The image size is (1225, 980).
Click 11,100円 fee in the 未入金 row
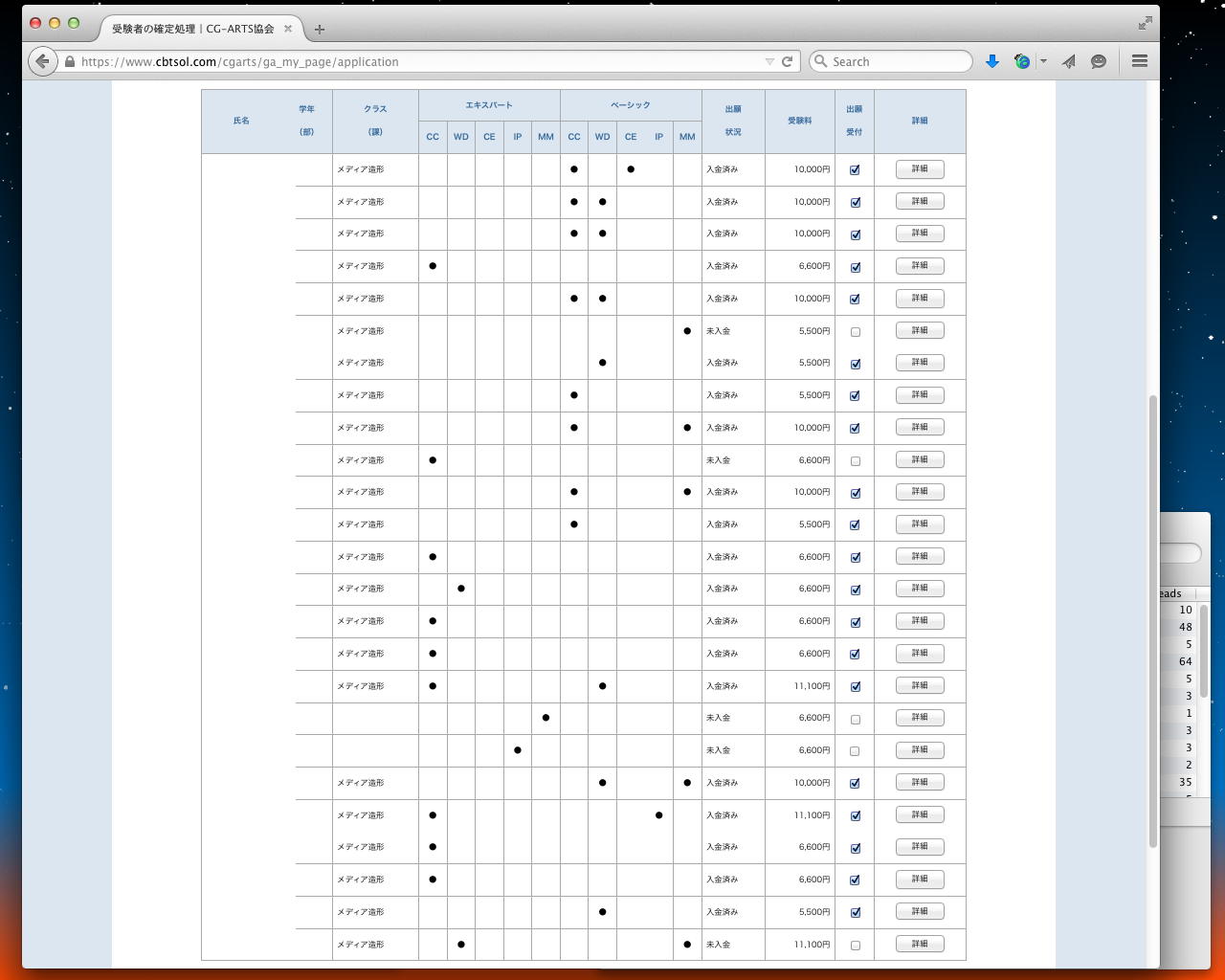pos(813,945)
